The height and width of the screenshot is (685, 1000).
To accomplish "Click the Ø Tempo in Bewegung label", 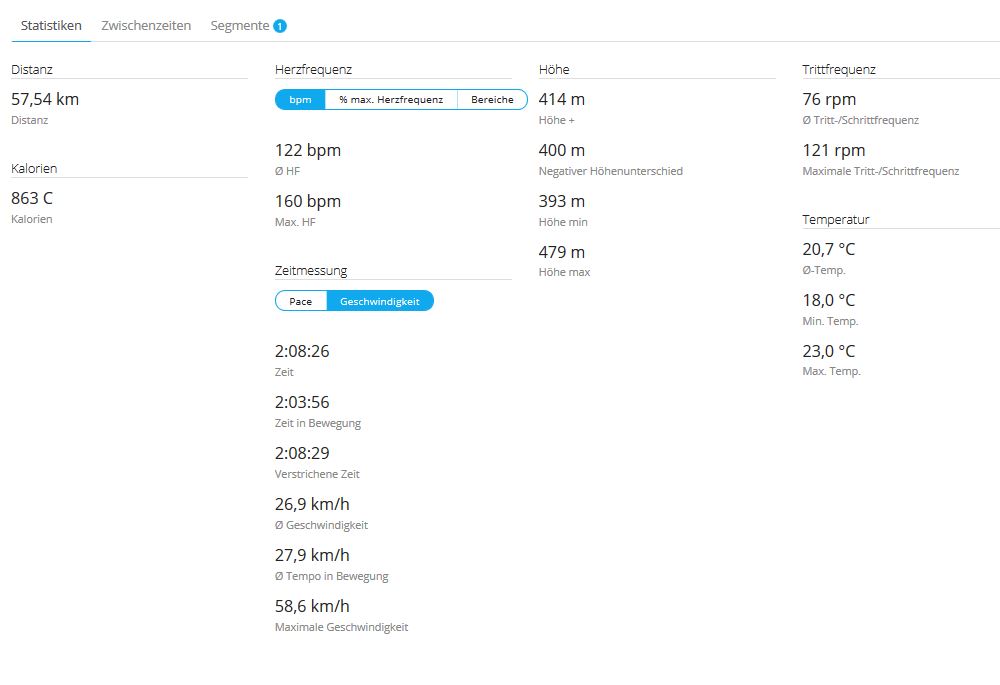I will [x=332, y=576].
